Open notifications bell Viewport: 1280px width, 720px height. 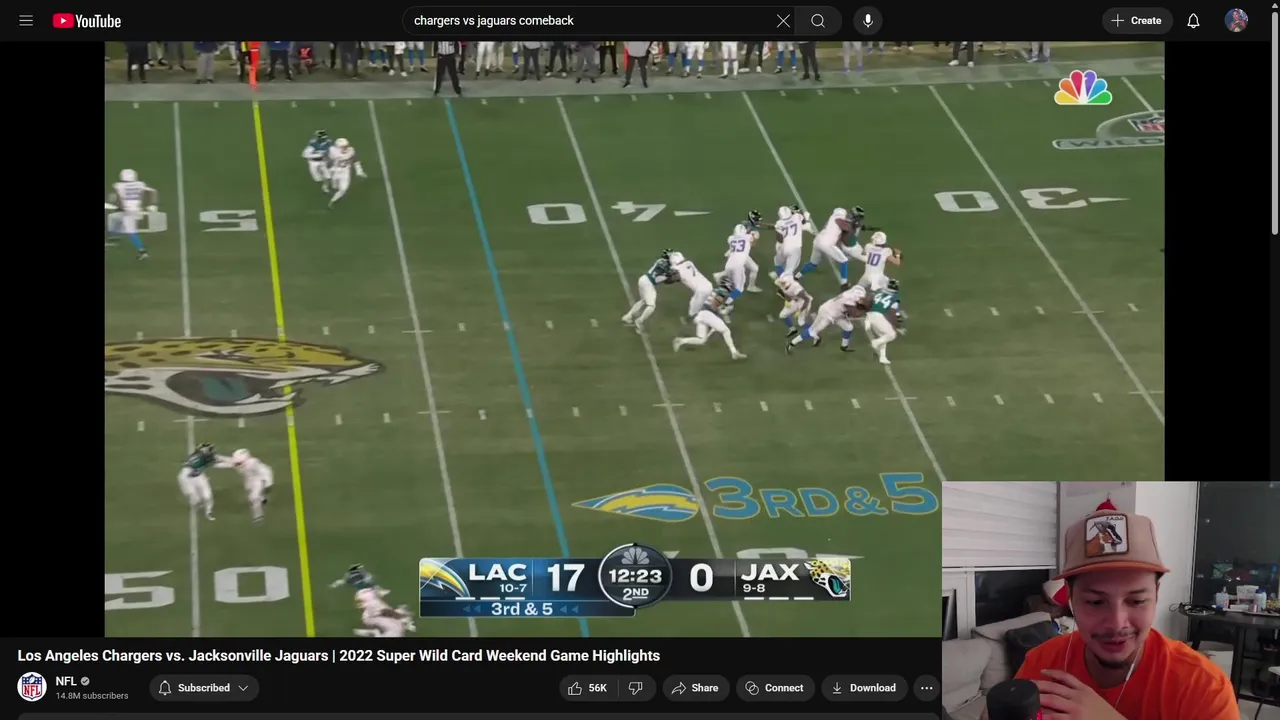click(1193, 20)
